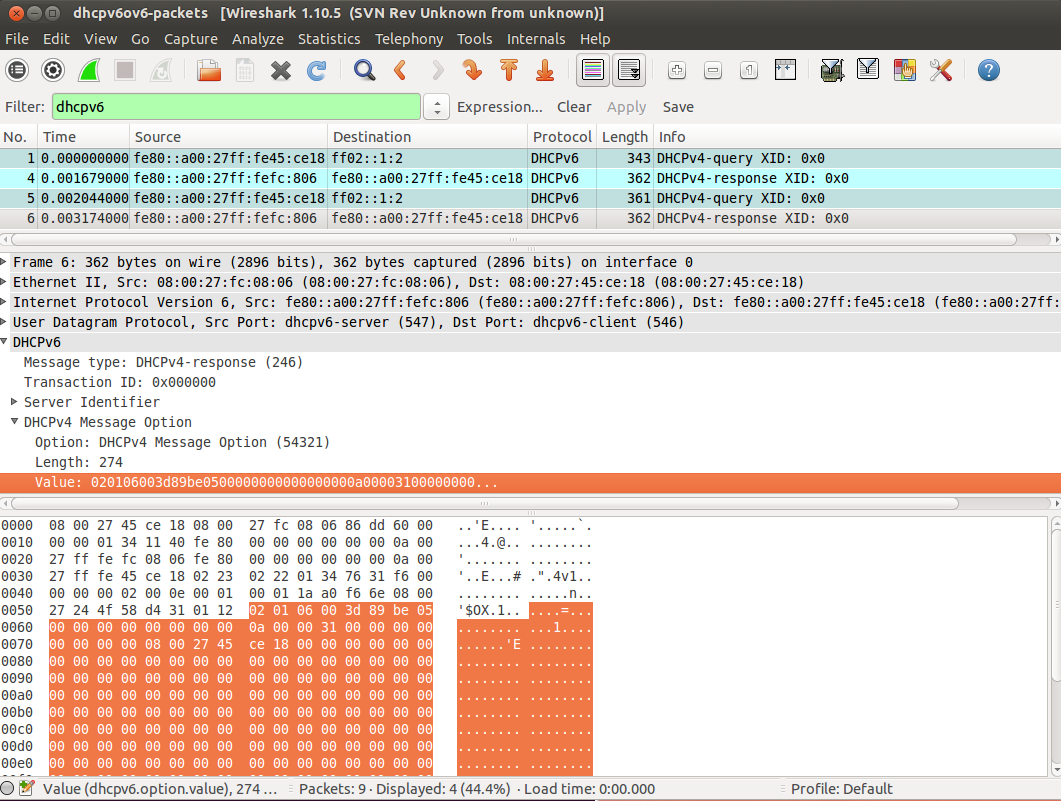Go back in packet history

click(401, 70)
